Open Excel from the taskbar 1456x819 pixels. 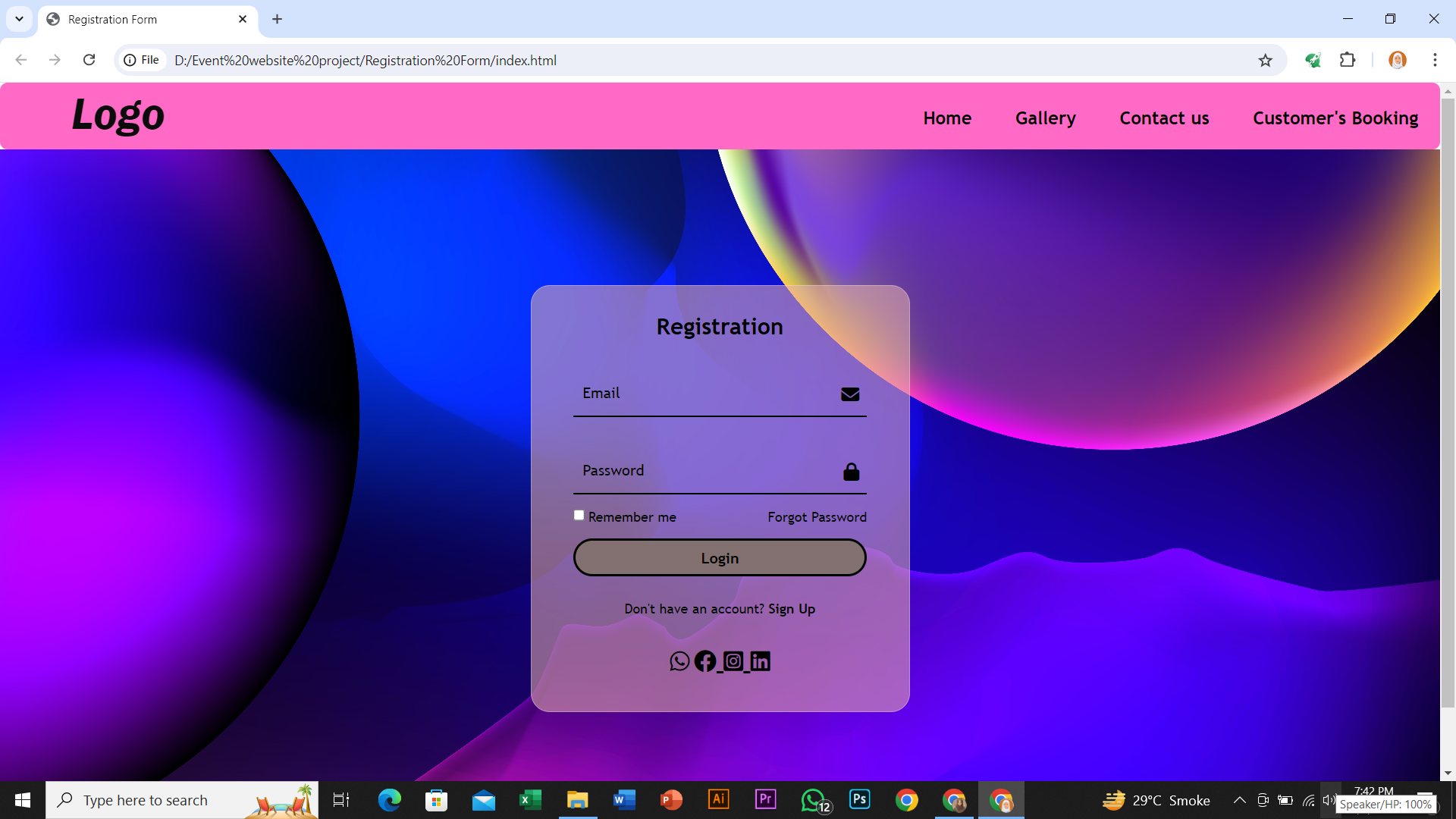(531, 800)
